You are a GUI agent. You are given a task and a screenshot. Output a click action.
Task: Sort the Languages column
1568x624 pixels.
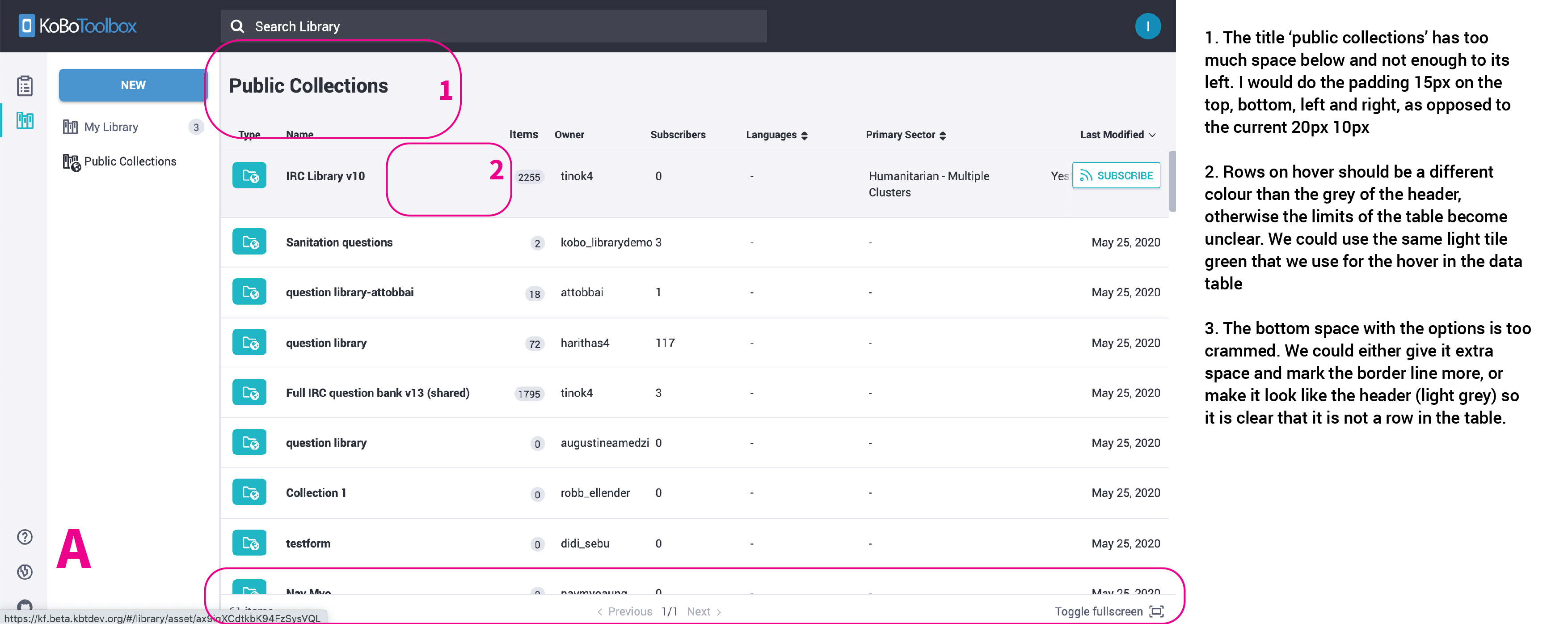click(x=805, y=135)
